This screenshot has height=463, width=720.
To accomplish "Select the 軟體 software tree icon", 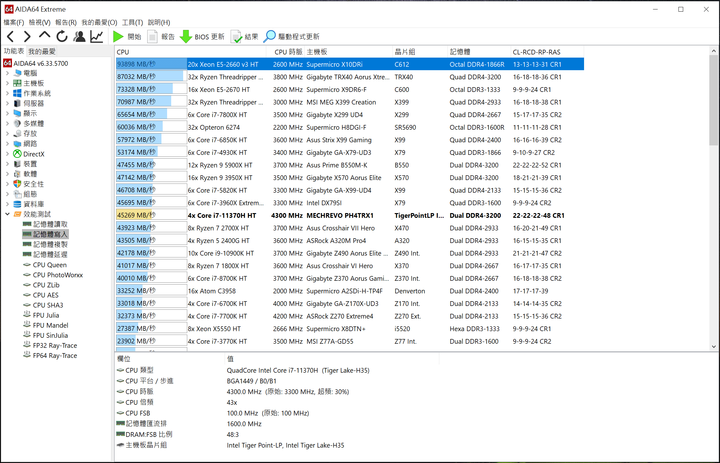I will (x=17, y=174).
